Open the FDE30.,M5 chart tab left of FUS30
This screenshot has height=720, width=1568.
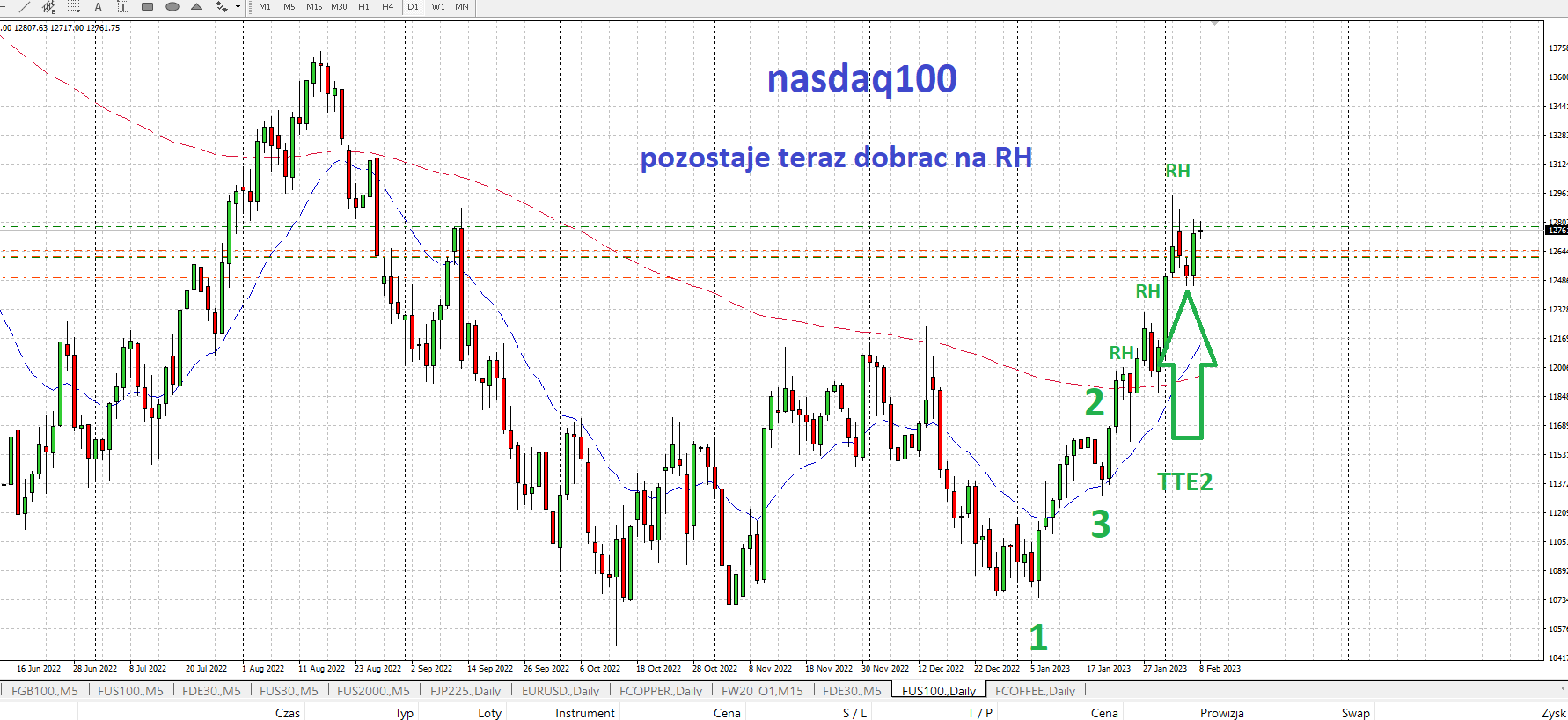[x=211, y=691]
